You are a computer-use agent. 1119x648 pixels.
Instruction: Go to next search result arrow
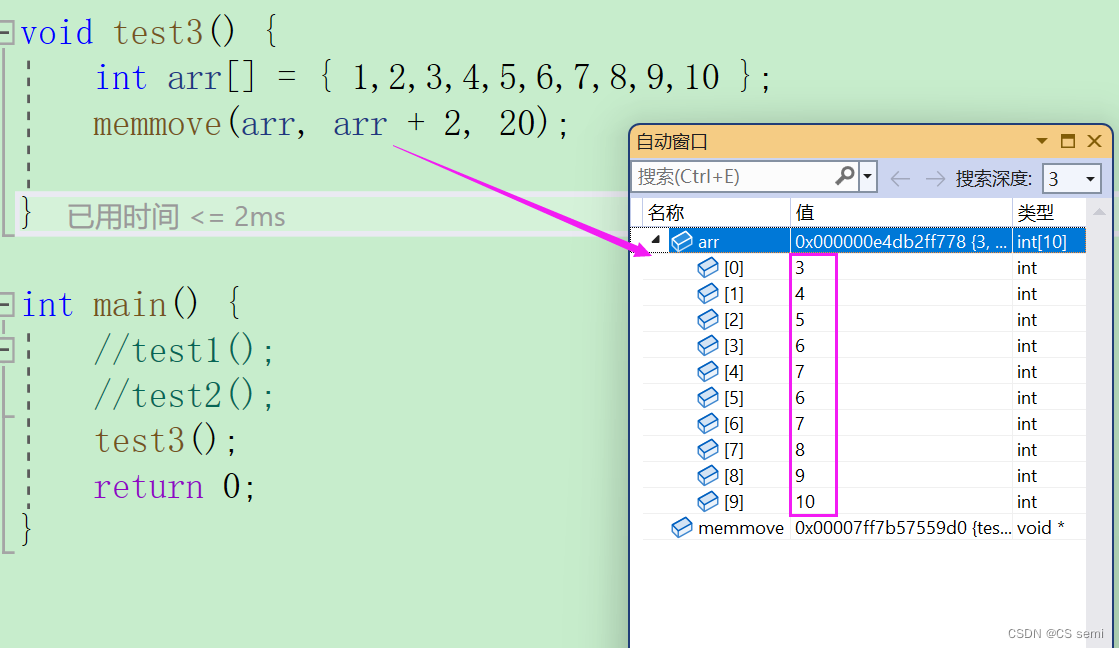[x=934, y=178]
